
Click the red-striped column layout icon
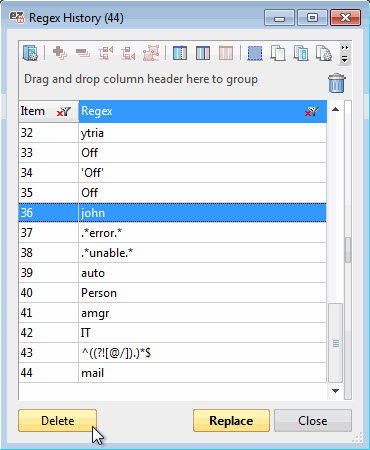[226, 53]
